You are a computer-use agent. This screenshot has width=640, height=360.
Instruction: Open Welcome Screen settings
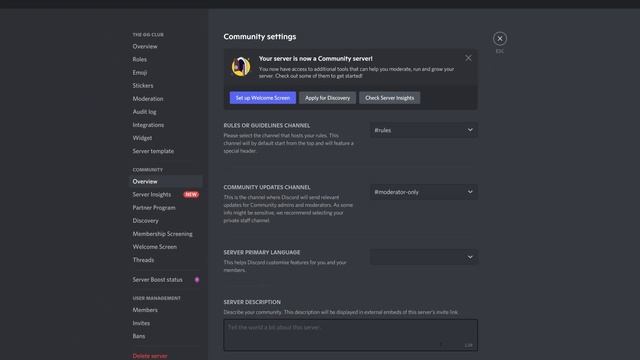[155, 247]
